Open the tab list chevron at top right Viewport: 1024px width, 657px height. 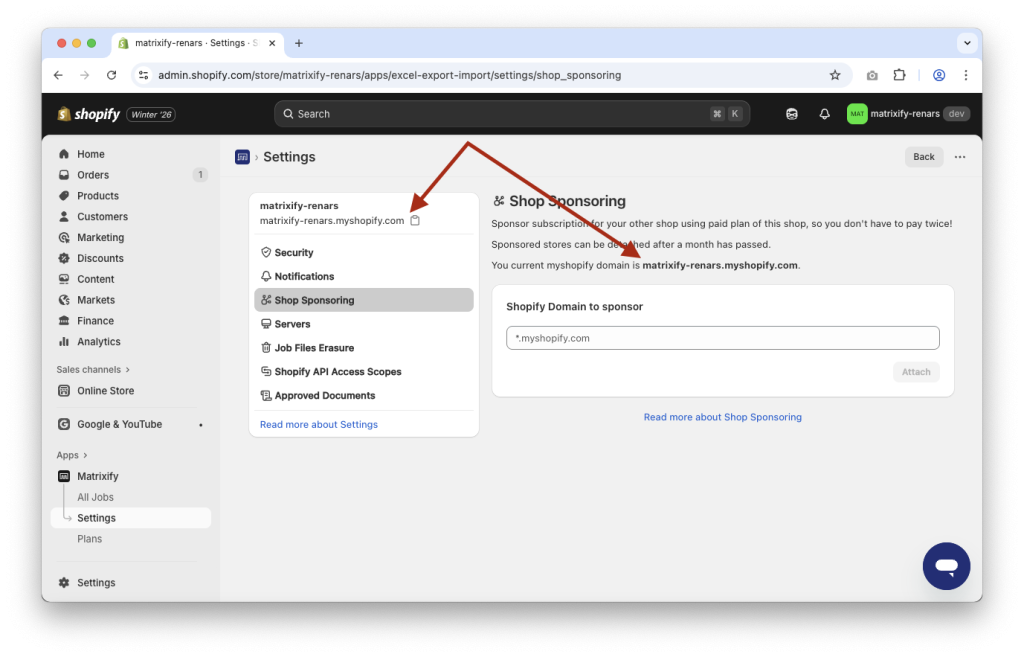click(966, 42)
